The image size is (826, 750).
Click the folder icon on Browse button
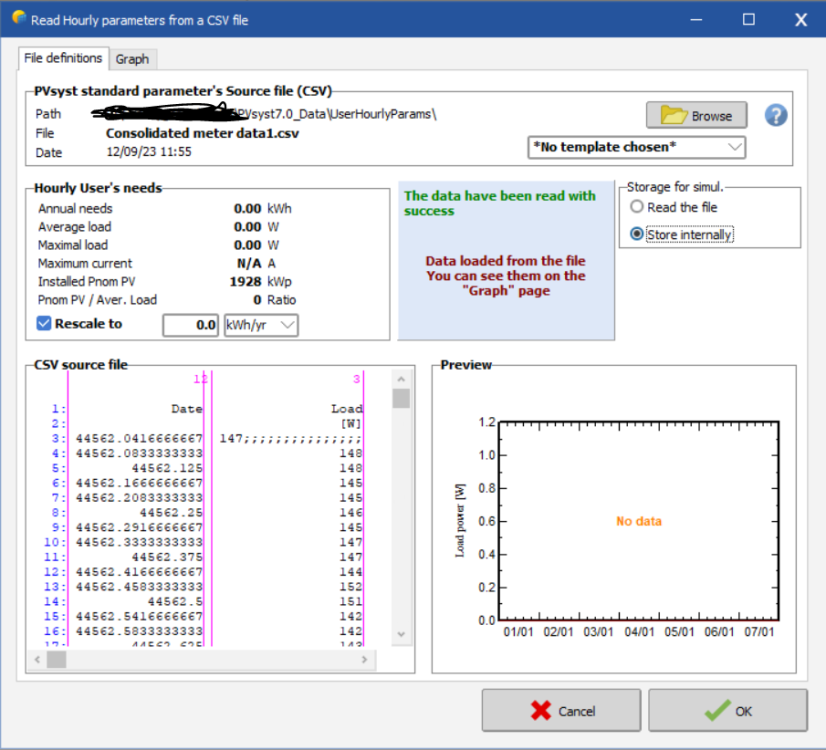(x=672, y=116)
